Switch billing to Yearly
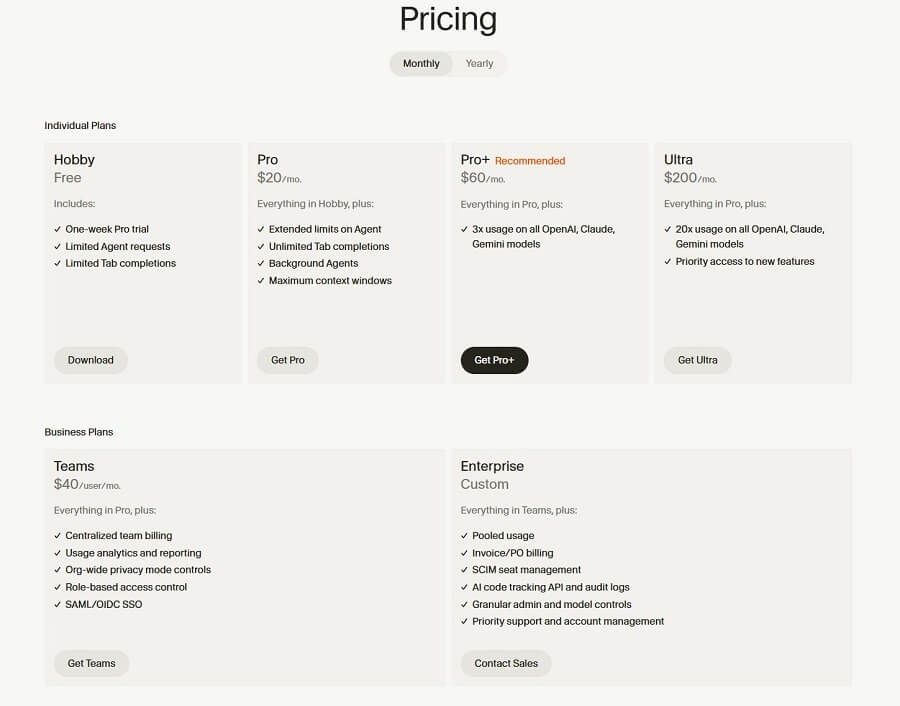Viewport: 900px width, 706px height. click(479, 64)
